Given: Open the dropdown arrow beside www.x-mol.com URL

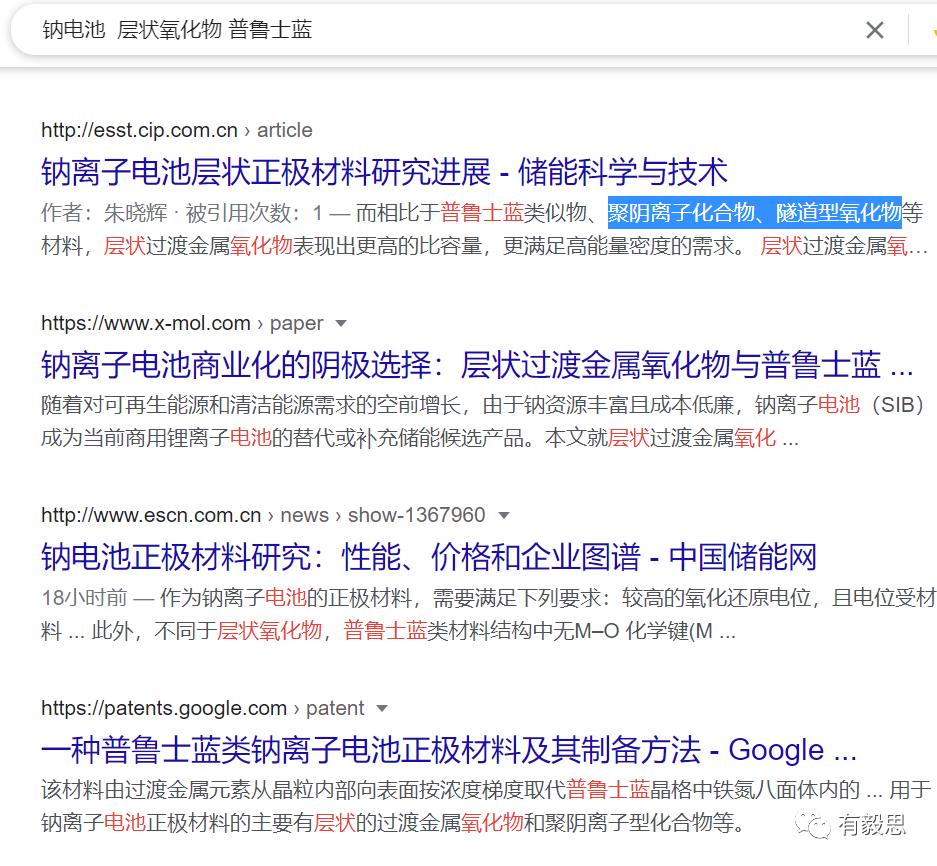Looking at the screenshot, I should click(x=341, y=322).
